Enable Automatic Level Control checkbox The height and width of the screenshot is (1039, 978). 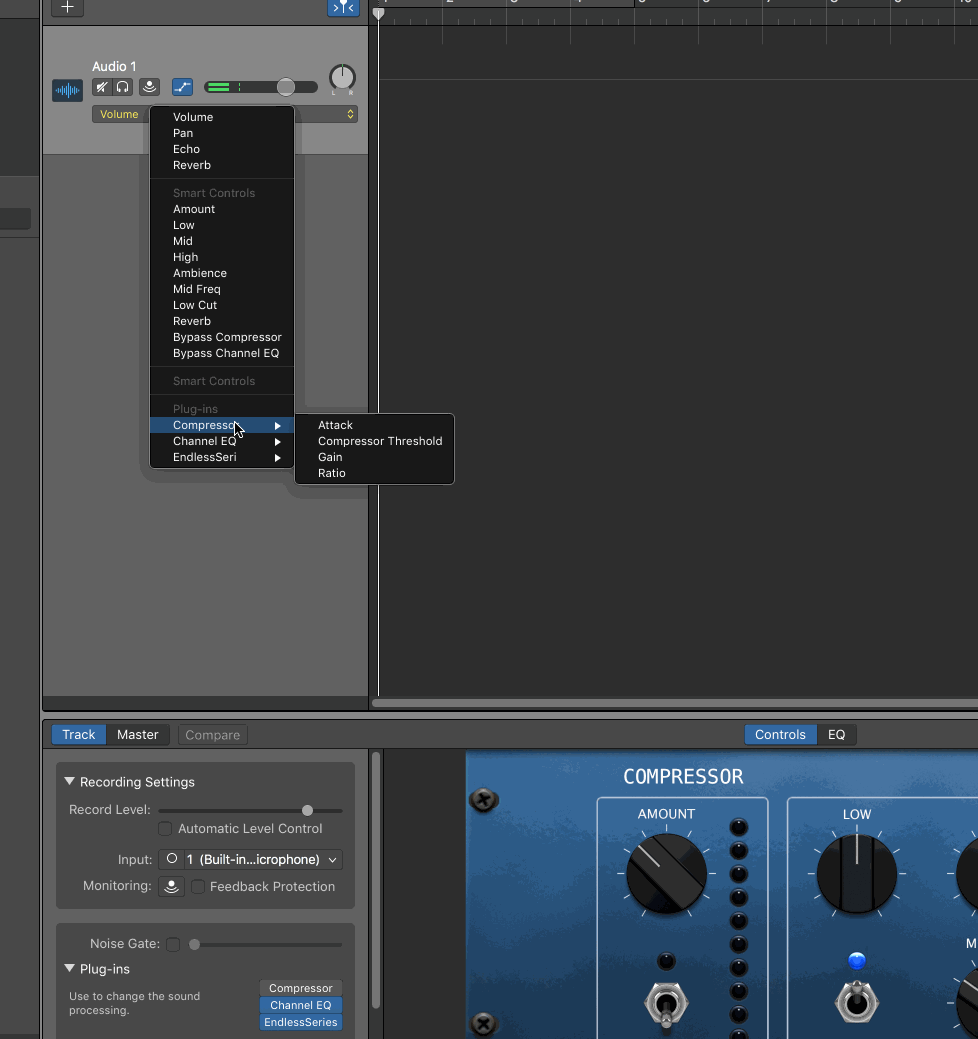(x=165, y=829)
